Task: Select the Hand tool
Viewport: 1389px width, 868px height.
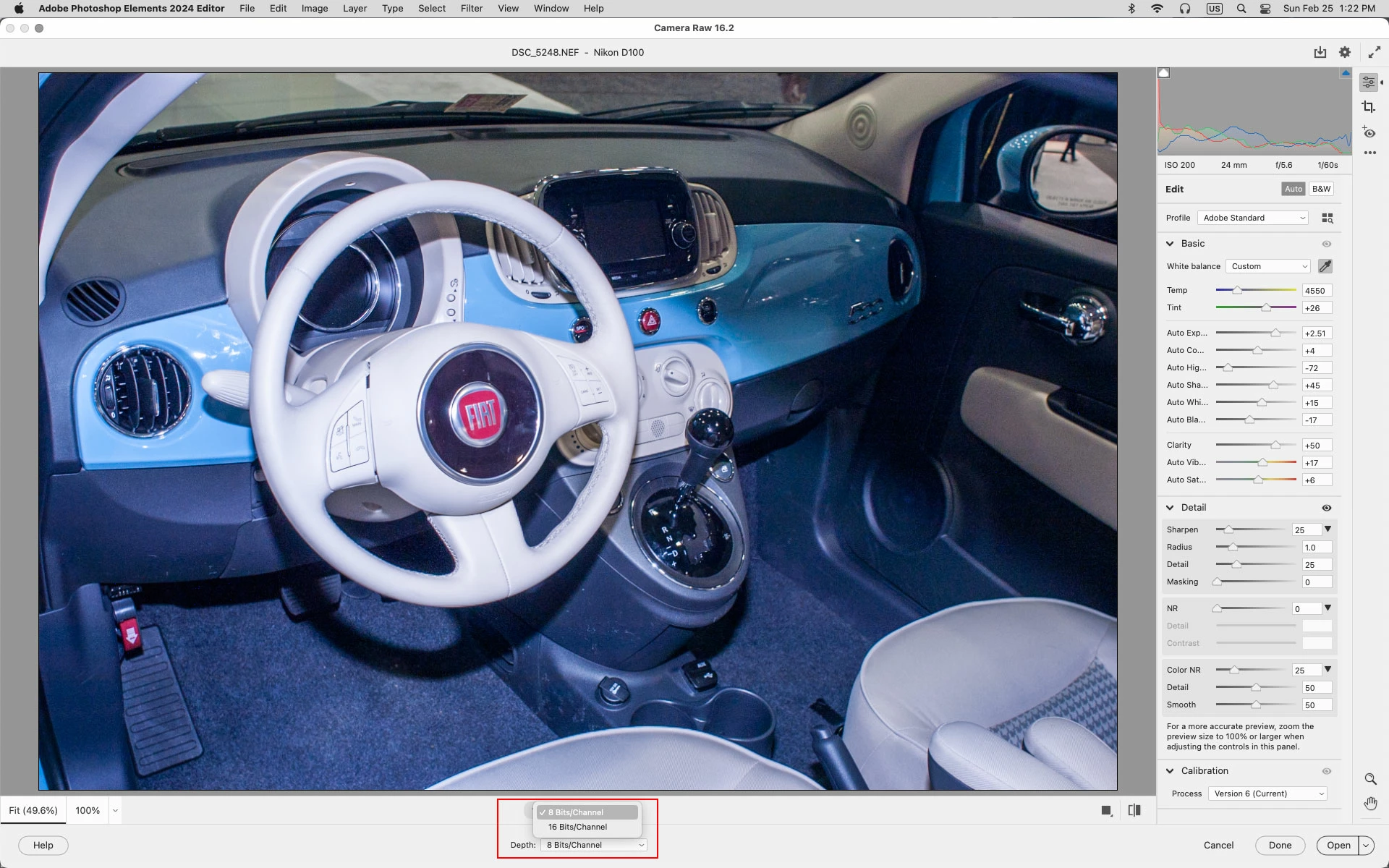Action: click(x=1370, y=804)
